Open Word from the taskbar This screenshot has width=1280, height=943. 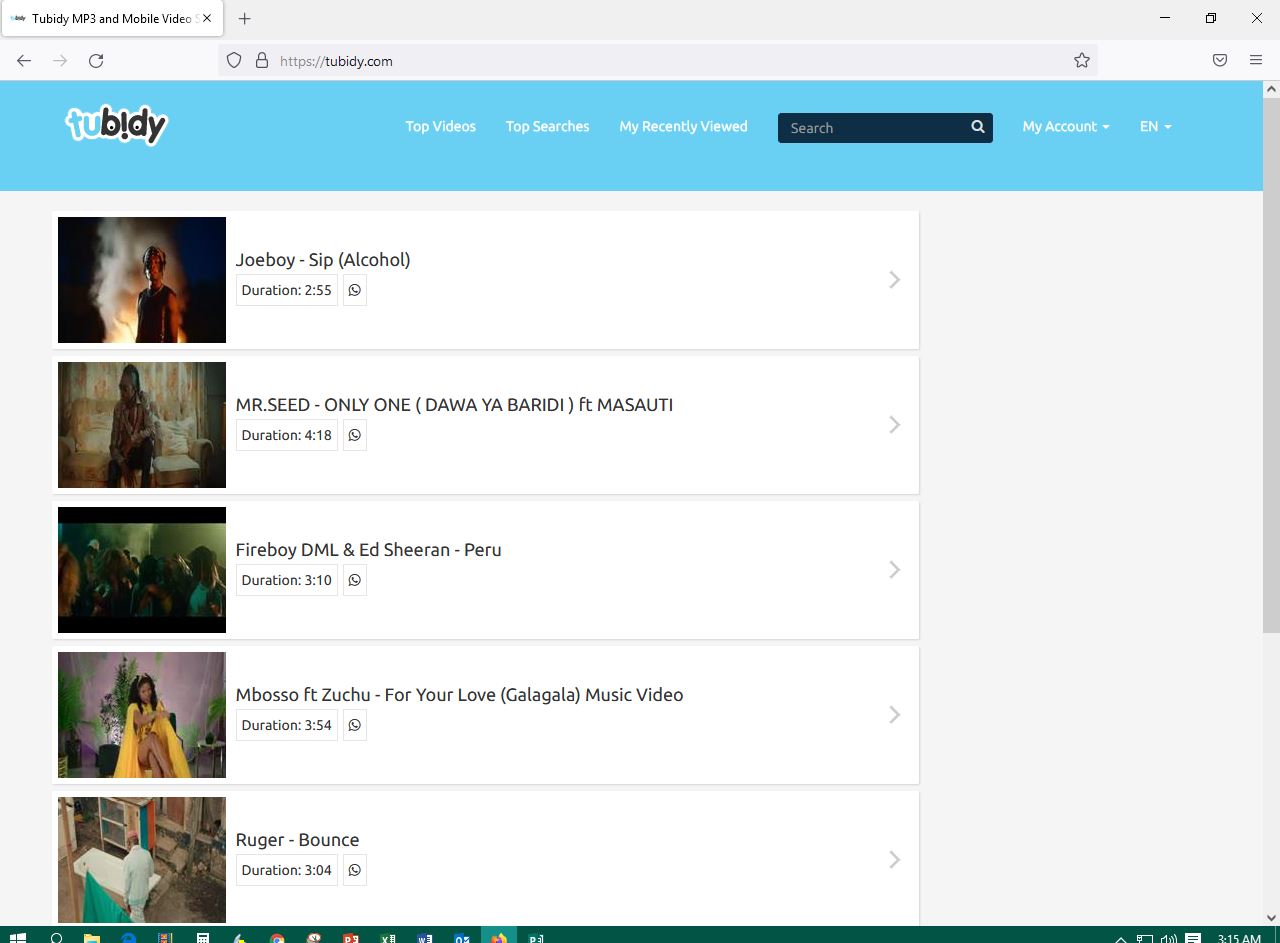click(x=425, y=938)
